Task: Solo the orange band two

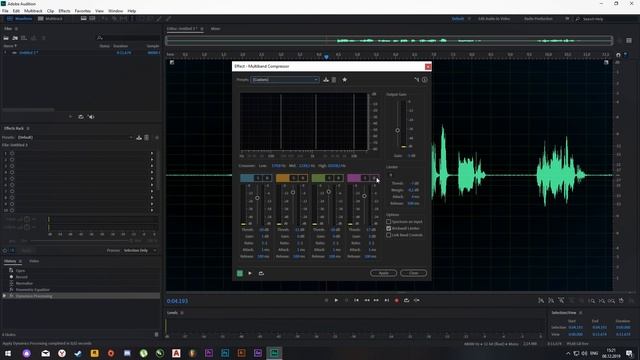Action: coord(293,178)
